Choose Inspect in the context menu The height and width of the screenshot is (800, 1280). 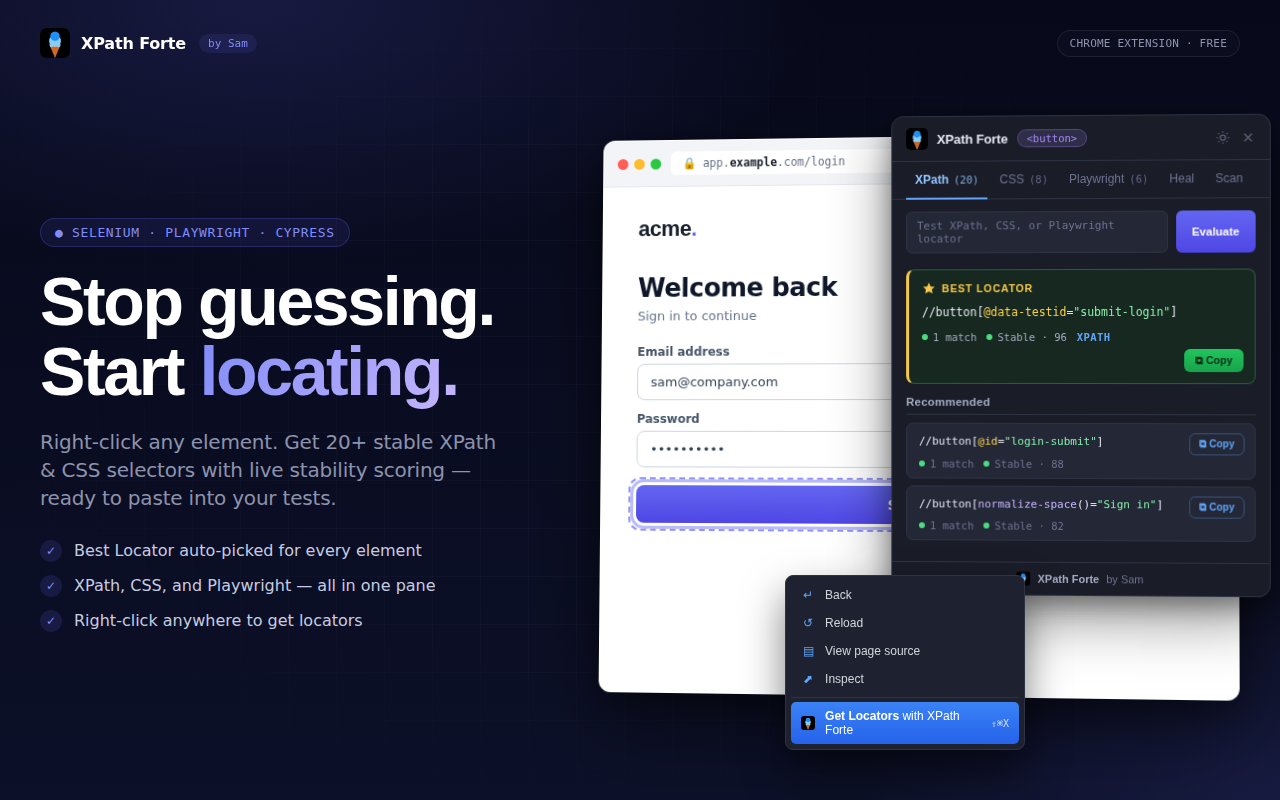905,679
